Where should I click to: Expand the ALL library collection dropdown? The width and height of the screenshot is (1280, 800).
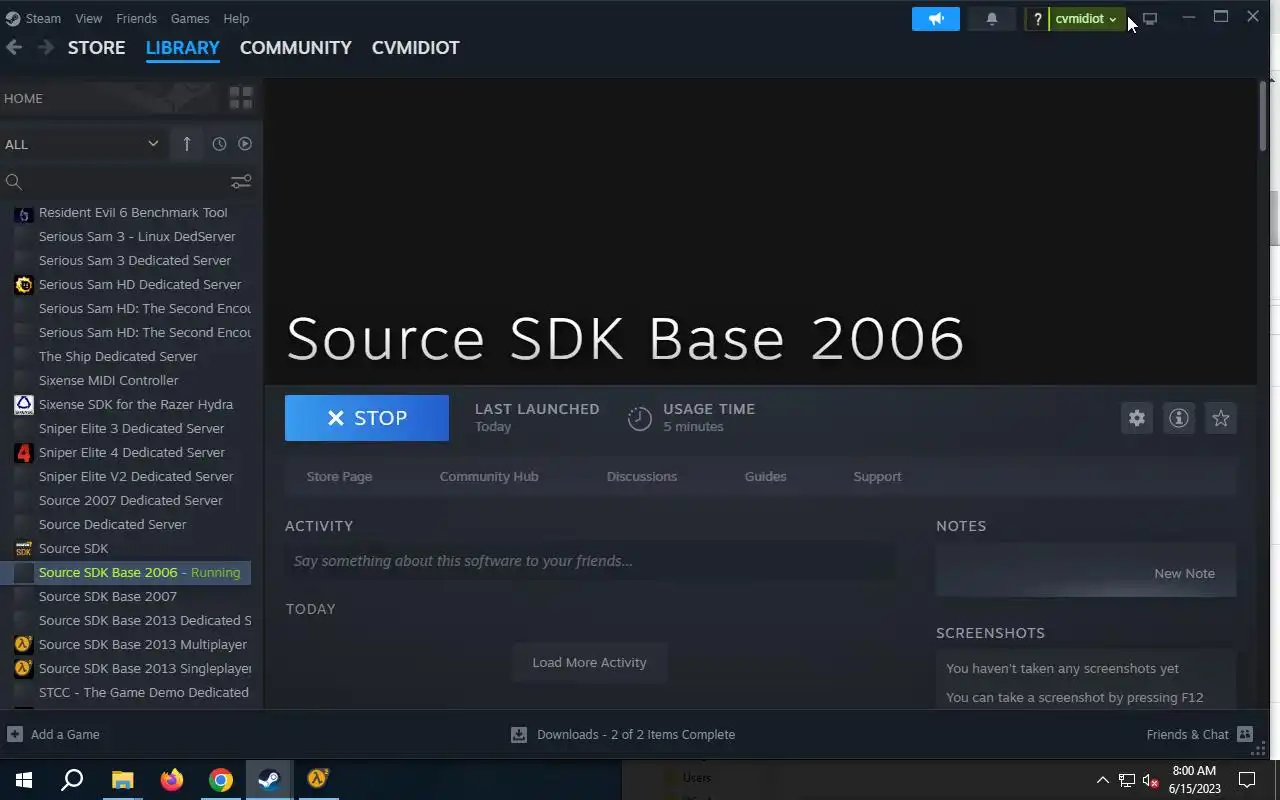coord(81,144)
